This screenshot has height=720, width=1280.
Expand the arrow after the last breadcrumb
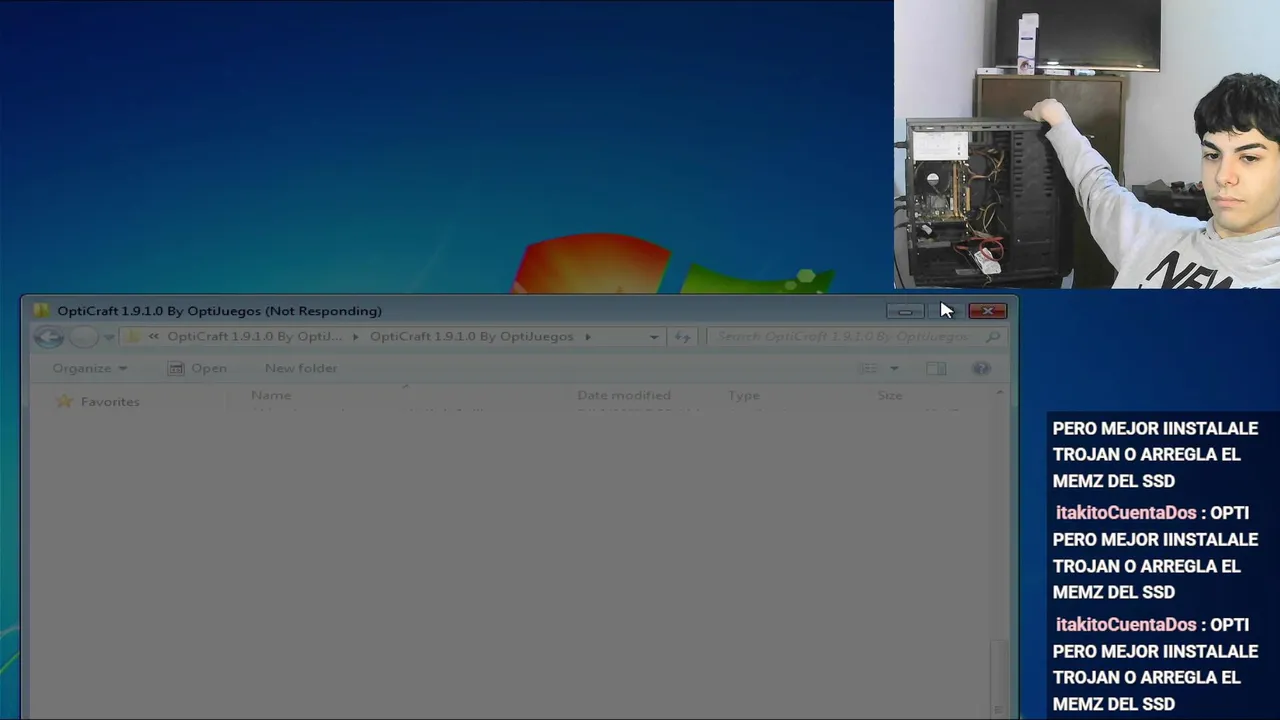point(588,337)
